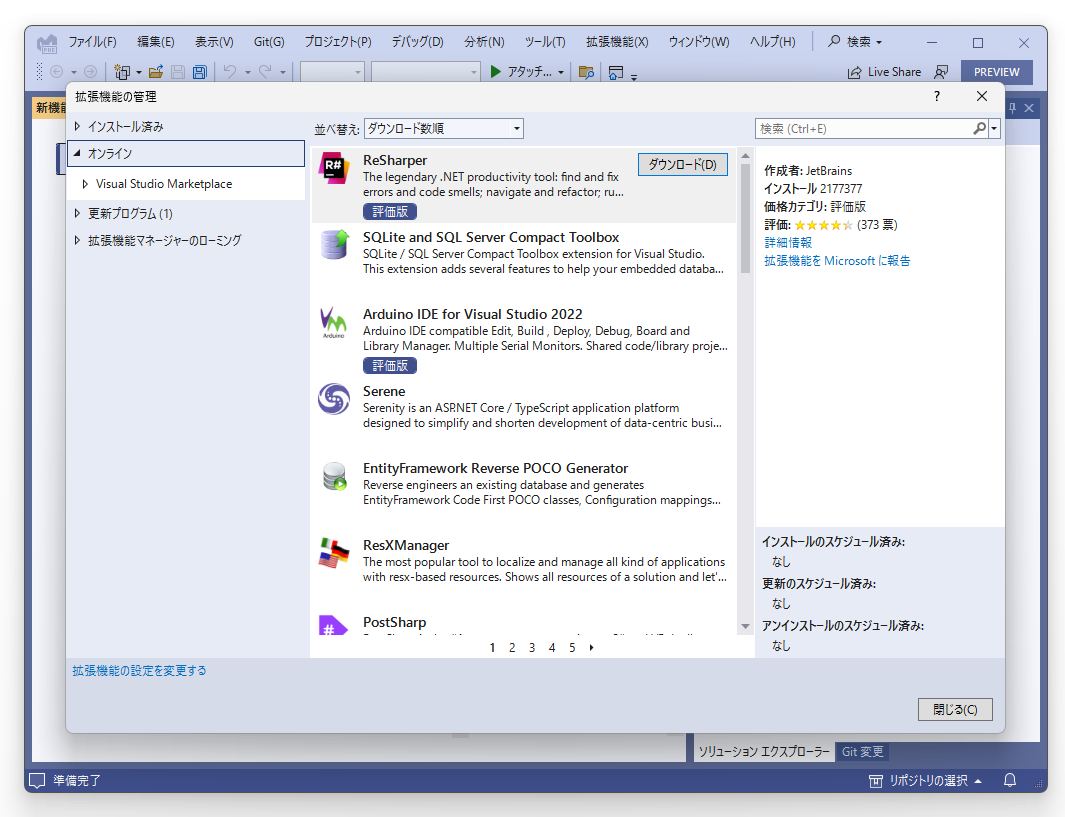Screen dimensions: 1065x817
Task: Open the ヘルプ(H) menu
Action: [x=772, y=42]
